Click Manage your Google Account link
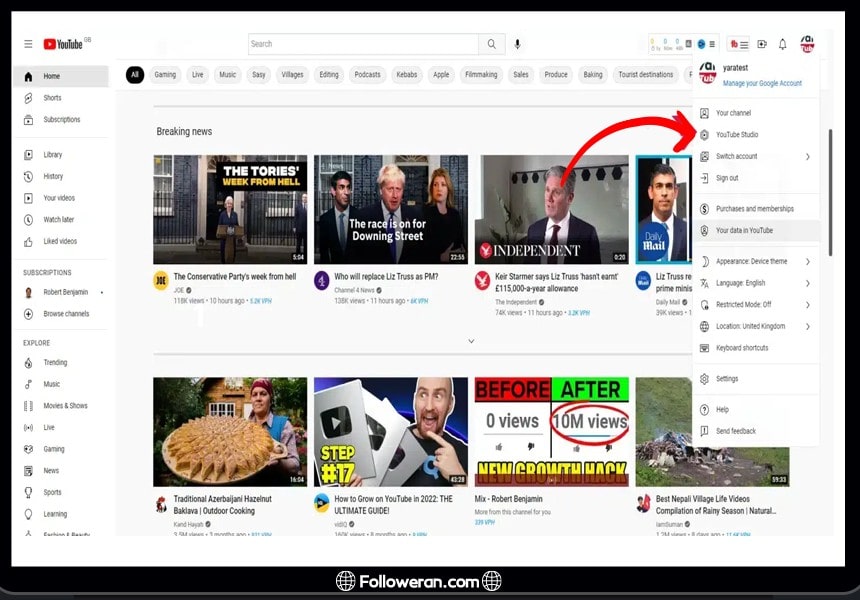Screen dimensions: 860x600 click(x=762, y=83)
